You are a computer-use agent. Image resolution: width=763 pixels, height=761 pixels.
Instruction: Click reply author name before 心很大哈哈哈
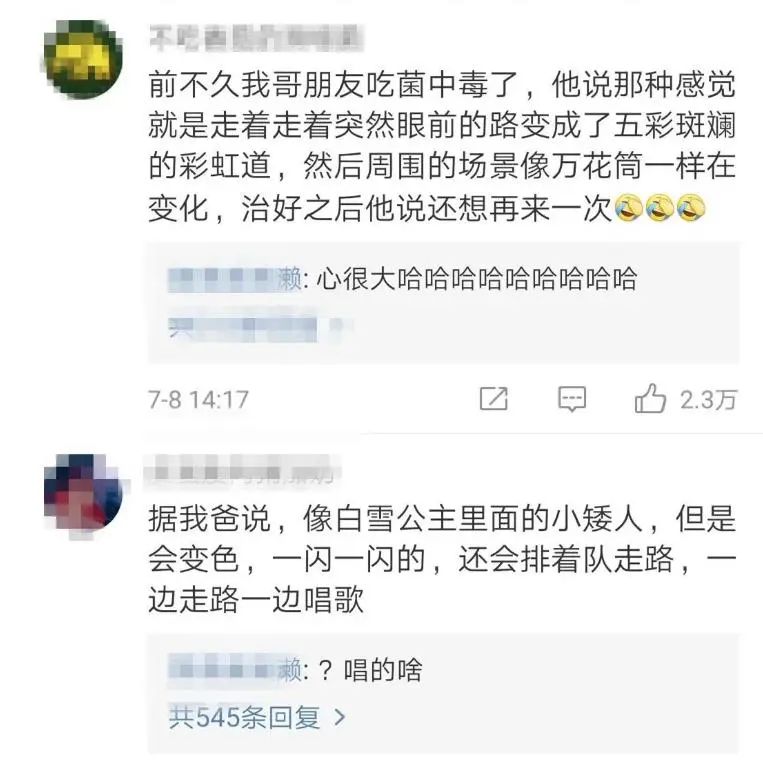click(x=235, y=280)
